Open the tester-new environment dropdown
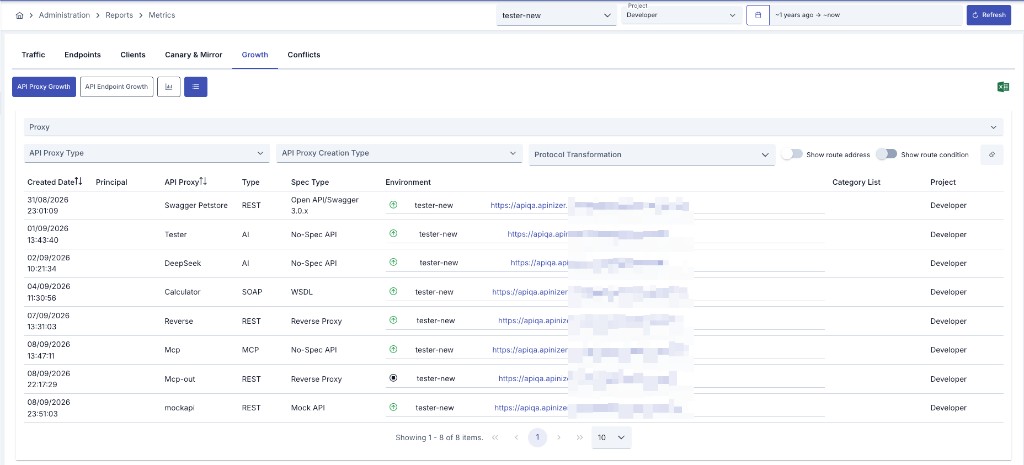Screen dimensions: 1024x465 [x=556, y=16]
